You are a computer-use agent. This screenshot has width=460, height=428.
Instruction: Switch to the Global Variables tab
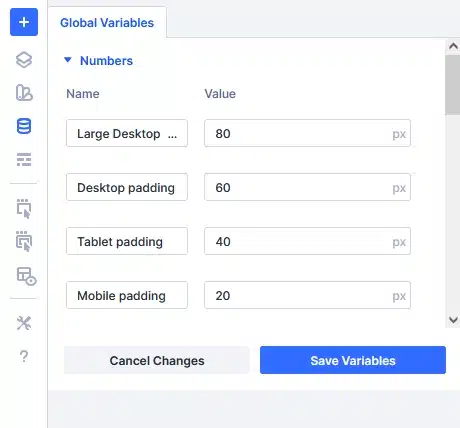pos(107,23)
